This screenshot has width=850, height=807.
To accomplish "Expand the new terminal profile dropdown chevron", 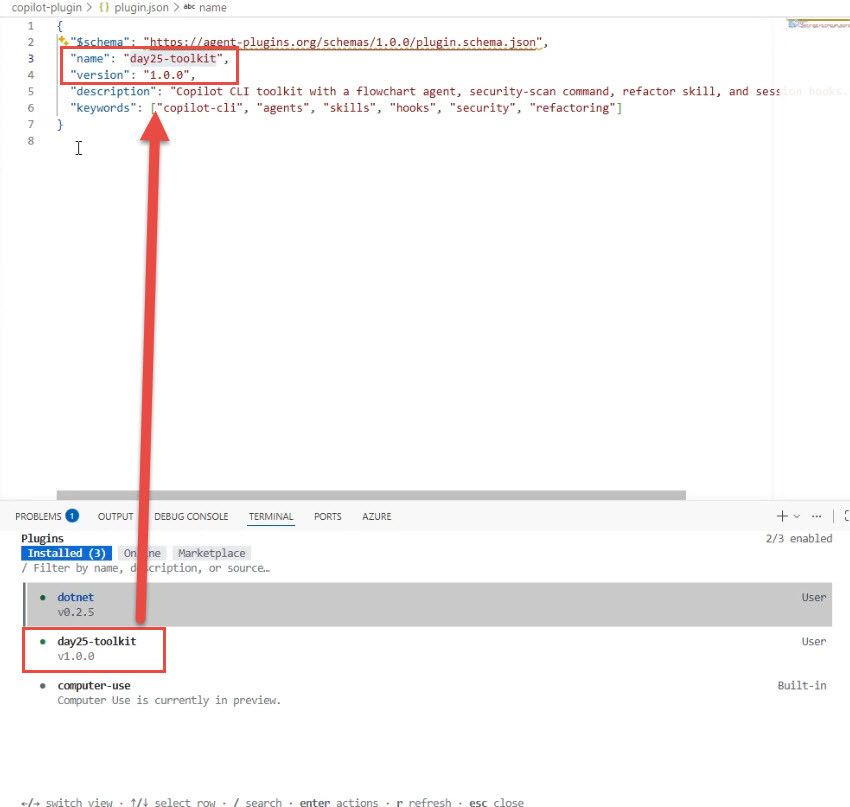I will click(x=796, y=516).
